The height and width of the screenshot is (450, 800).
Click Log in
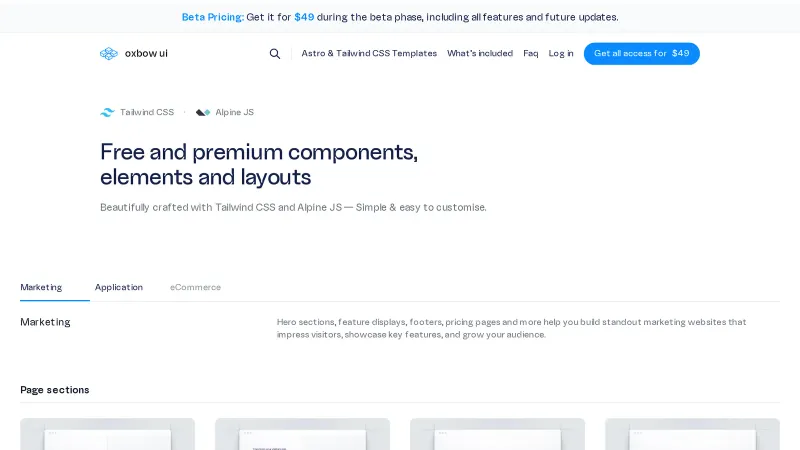561,54
